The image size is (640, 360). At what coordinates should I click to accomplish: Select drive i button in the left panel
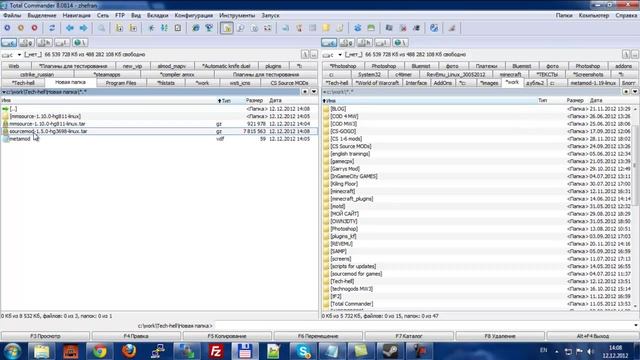tap(62, 42)
